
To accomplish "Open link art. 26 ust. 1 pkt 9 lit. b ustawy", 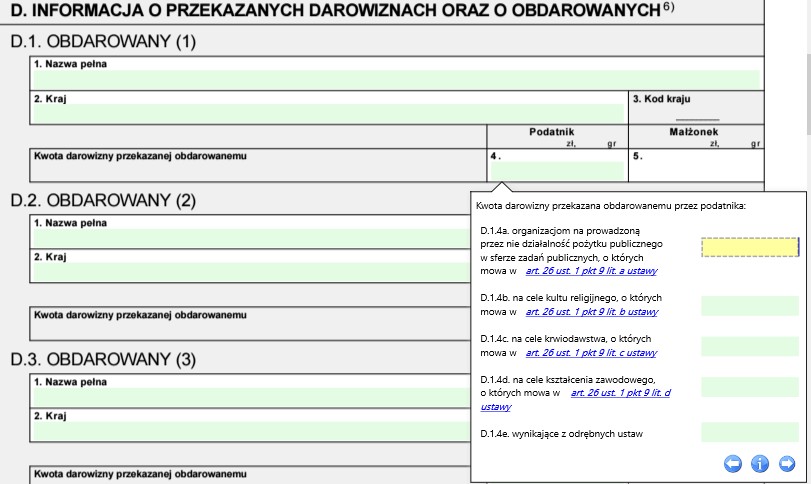I will [x=591, y=311].
